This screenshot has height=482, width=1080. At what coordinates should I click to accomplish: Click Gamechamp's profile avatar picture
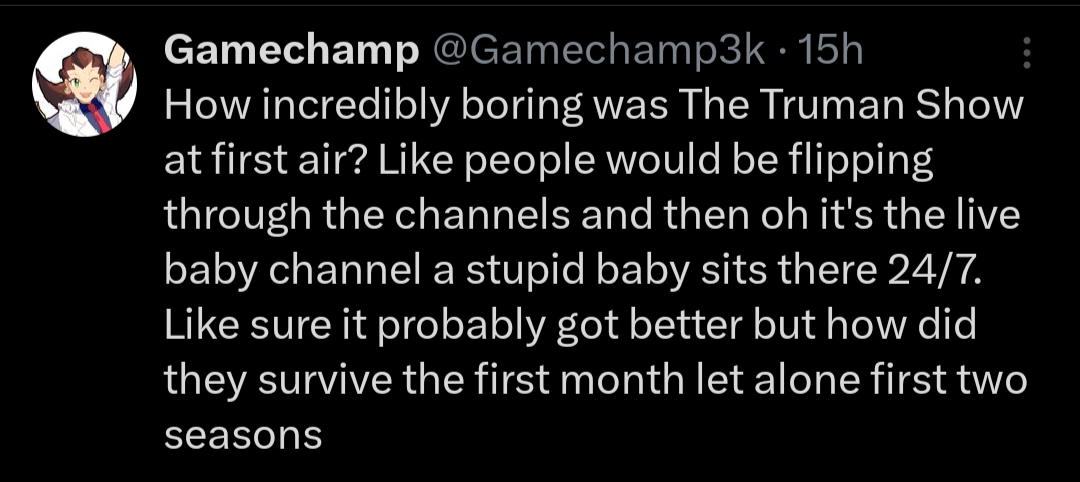pos(85,84)
